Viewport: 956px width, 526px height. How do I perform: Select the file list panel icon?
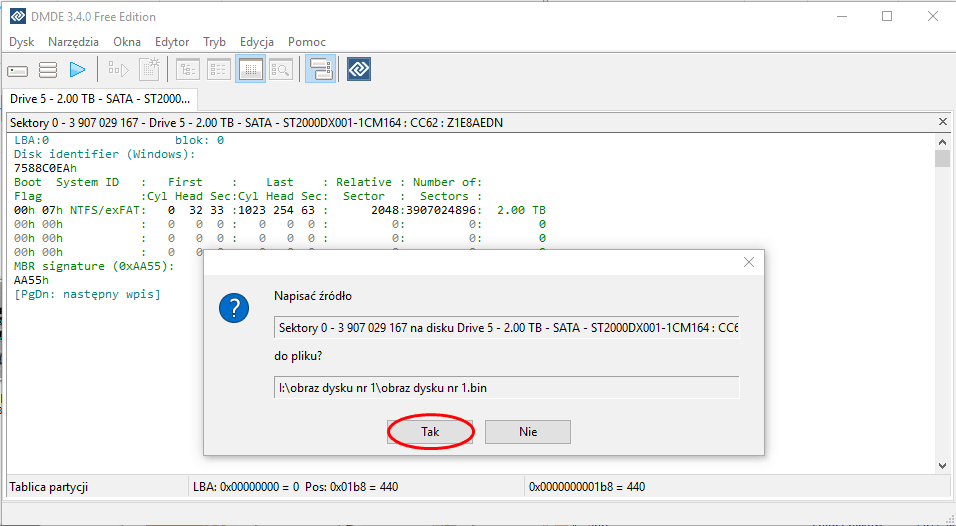[218, 70]
